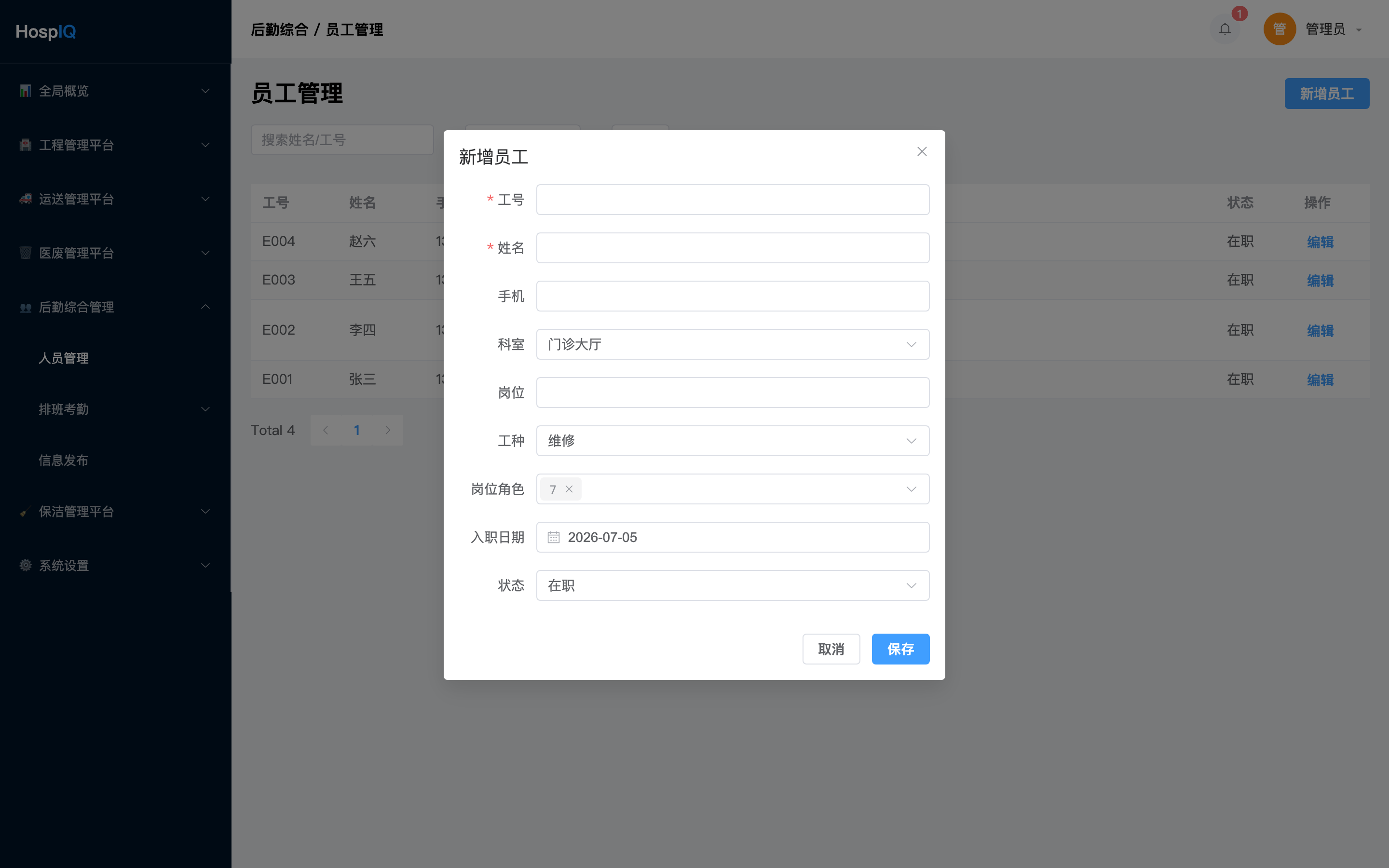Open the 管理员 account dropdown arrow
The image size is (1389, 868).
[x=1359, y=30]
